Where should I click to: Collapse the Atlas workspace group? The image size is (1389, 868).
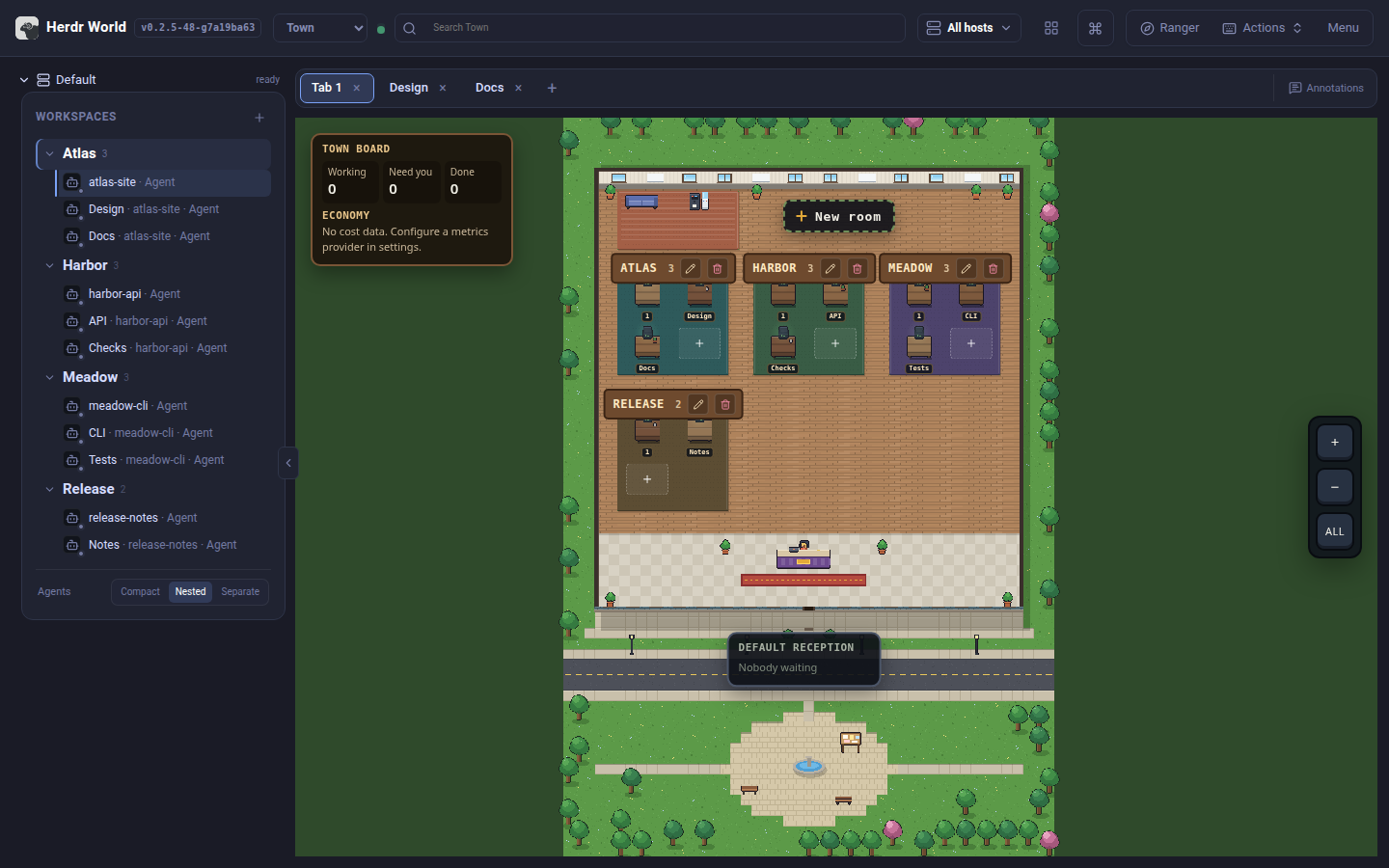pos(50,153)
